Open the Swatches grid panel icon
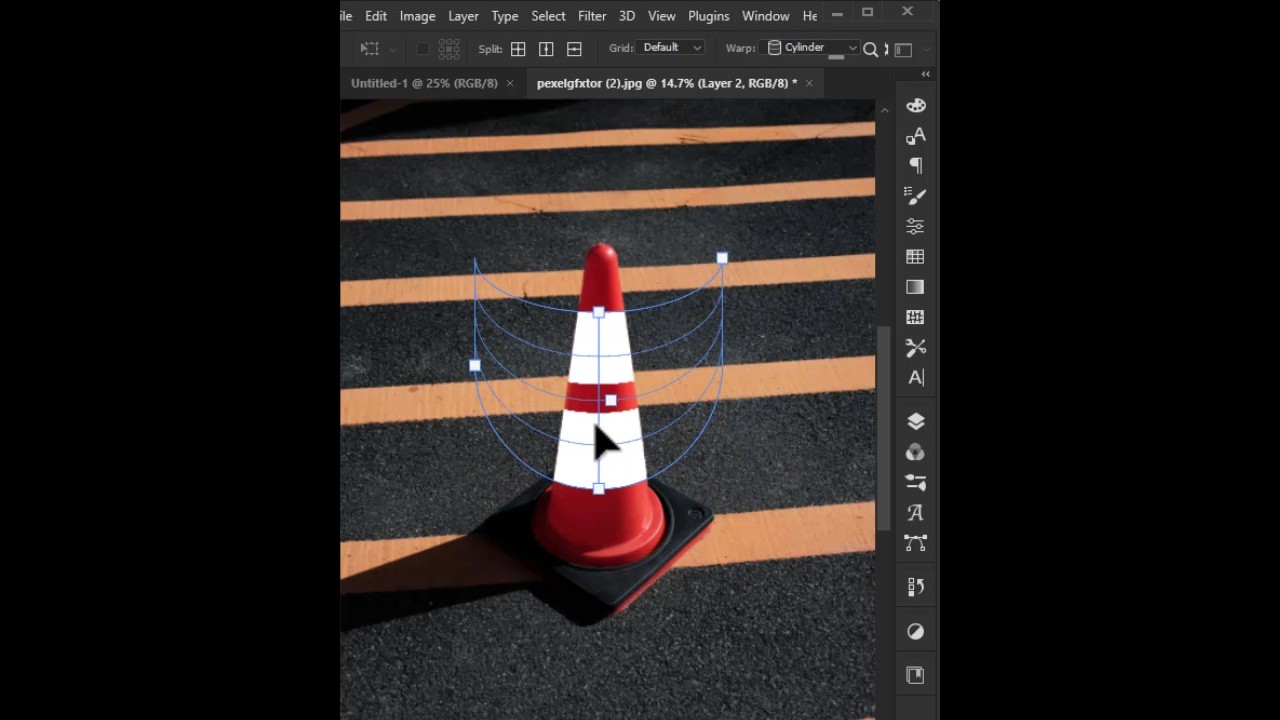Image resolution: width=1280 pixels, height=720 pixels. (x=916, y=257)
